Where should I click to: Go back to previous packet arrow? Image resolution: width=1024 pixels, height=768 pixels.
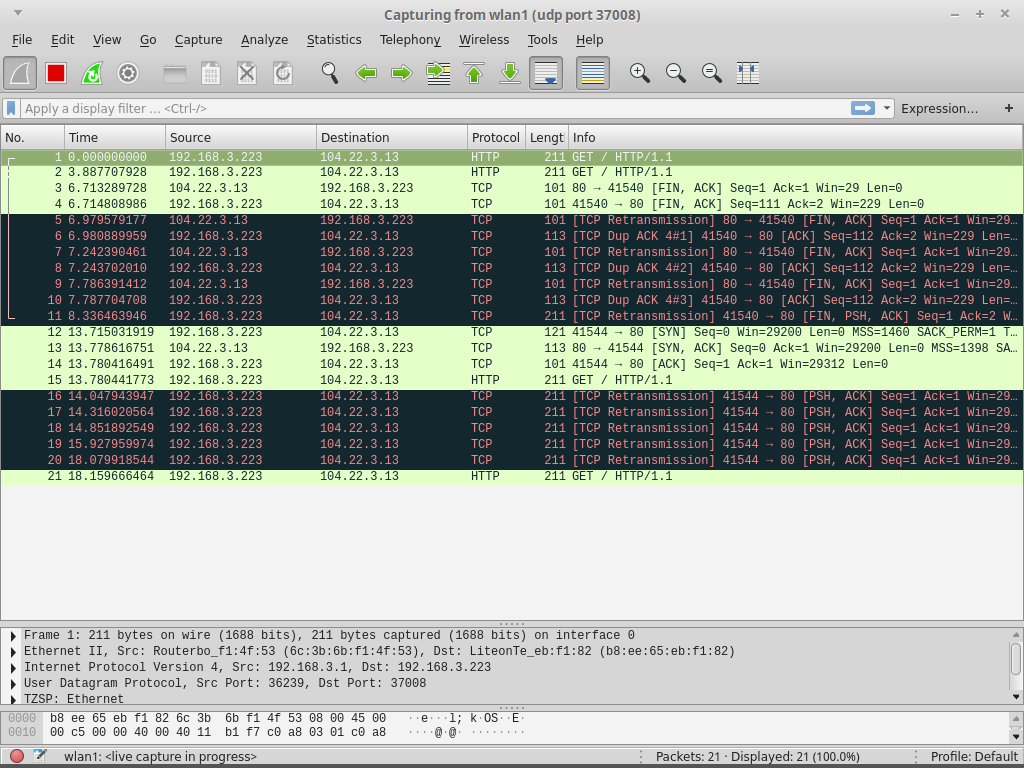pyautogui.click(x=366, y=72)
